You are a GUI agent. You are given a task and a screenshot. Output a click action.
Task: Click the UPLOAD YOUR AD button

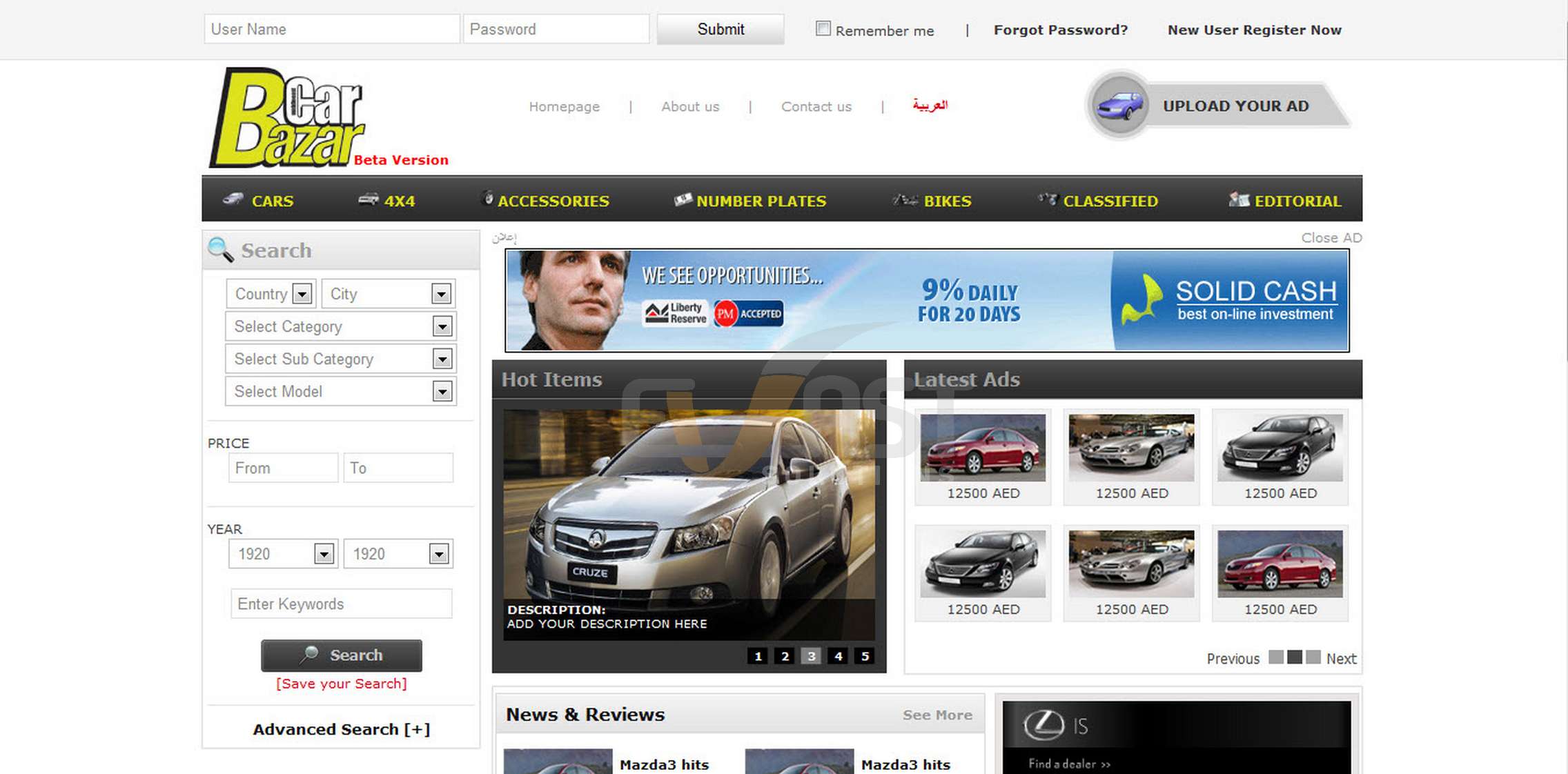click(x=1219, y=106)
